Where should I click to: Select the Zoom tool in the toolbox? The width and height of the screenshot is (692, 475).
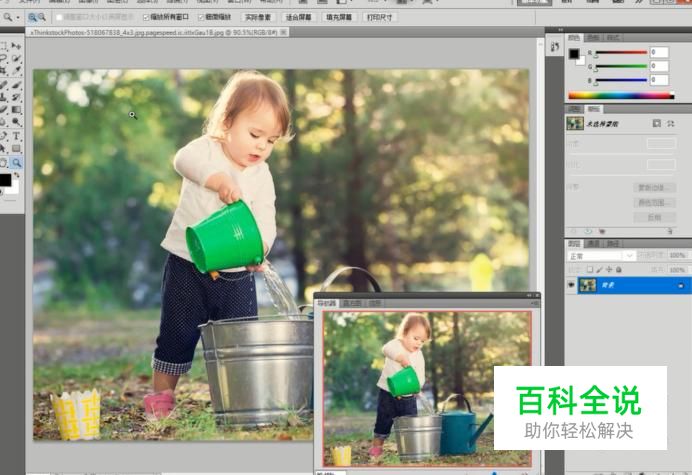click(x=16, y=163)
